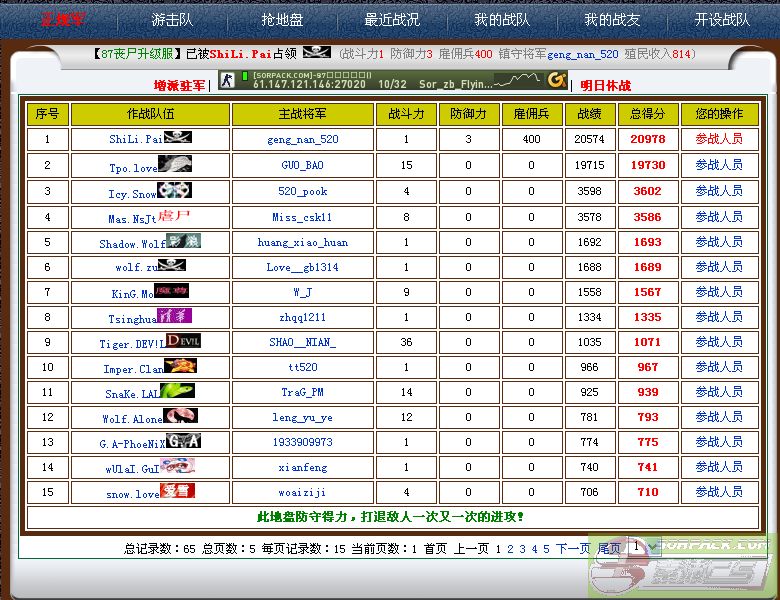
Task: Go to next page via 下一页
Action: [573, 549]
